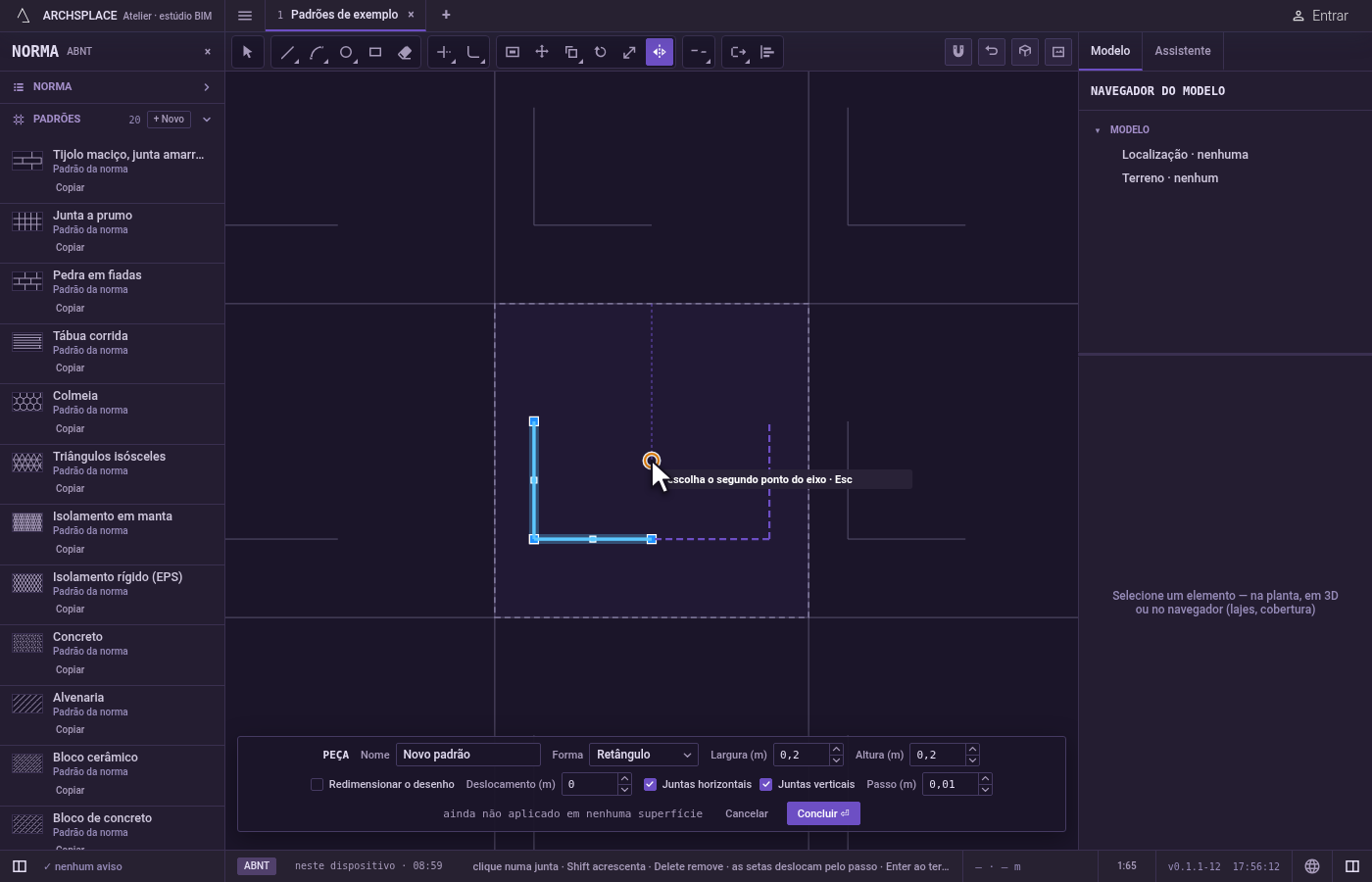Collapse the PADRÕES section chevron
Image resolution: width=1372 pixels, height=882 pixels.
coord(207,120)
